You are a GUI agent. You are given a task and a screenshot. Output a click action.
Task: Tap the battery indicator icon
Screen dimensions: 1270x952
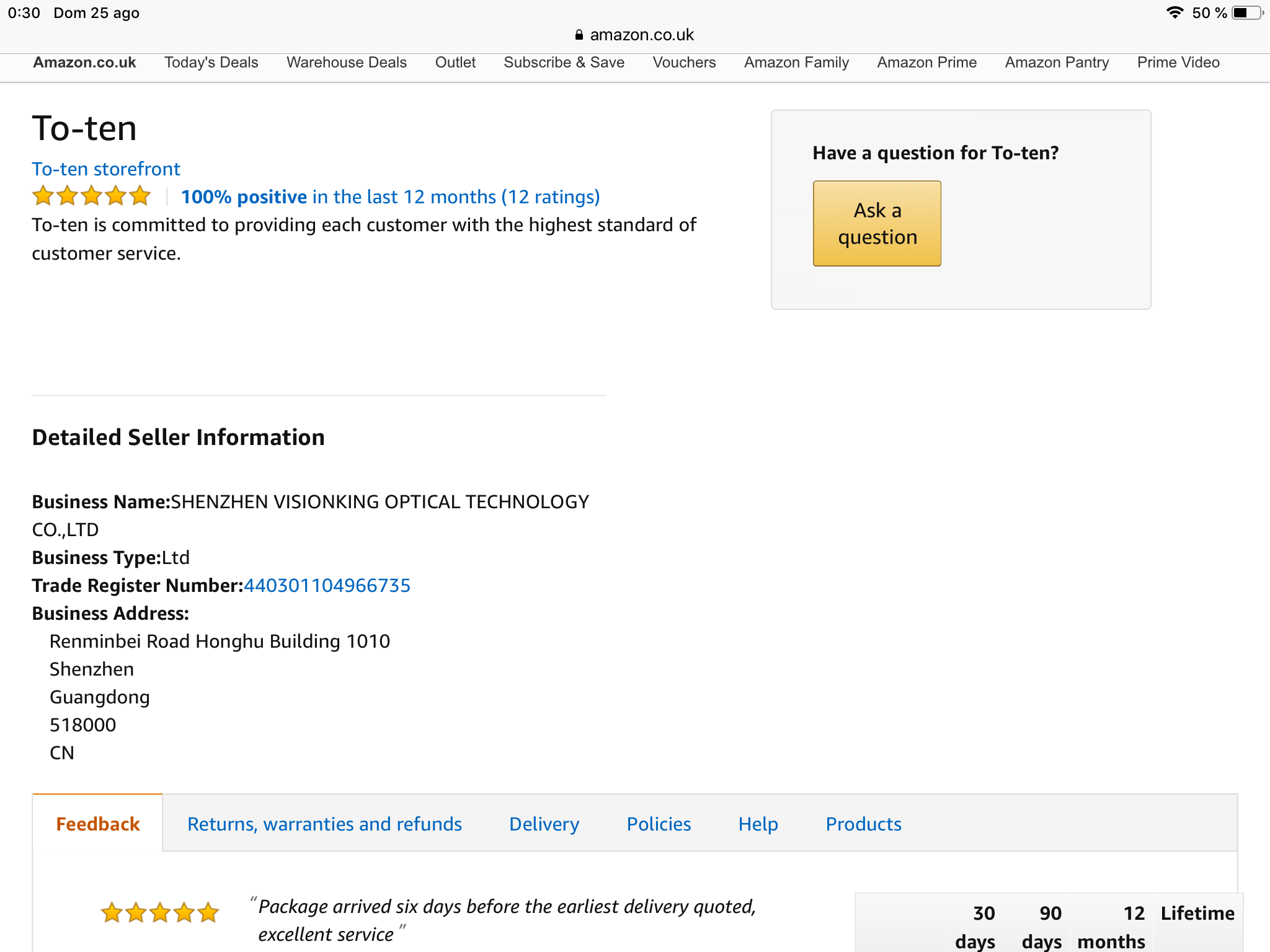click(1247, 13)
